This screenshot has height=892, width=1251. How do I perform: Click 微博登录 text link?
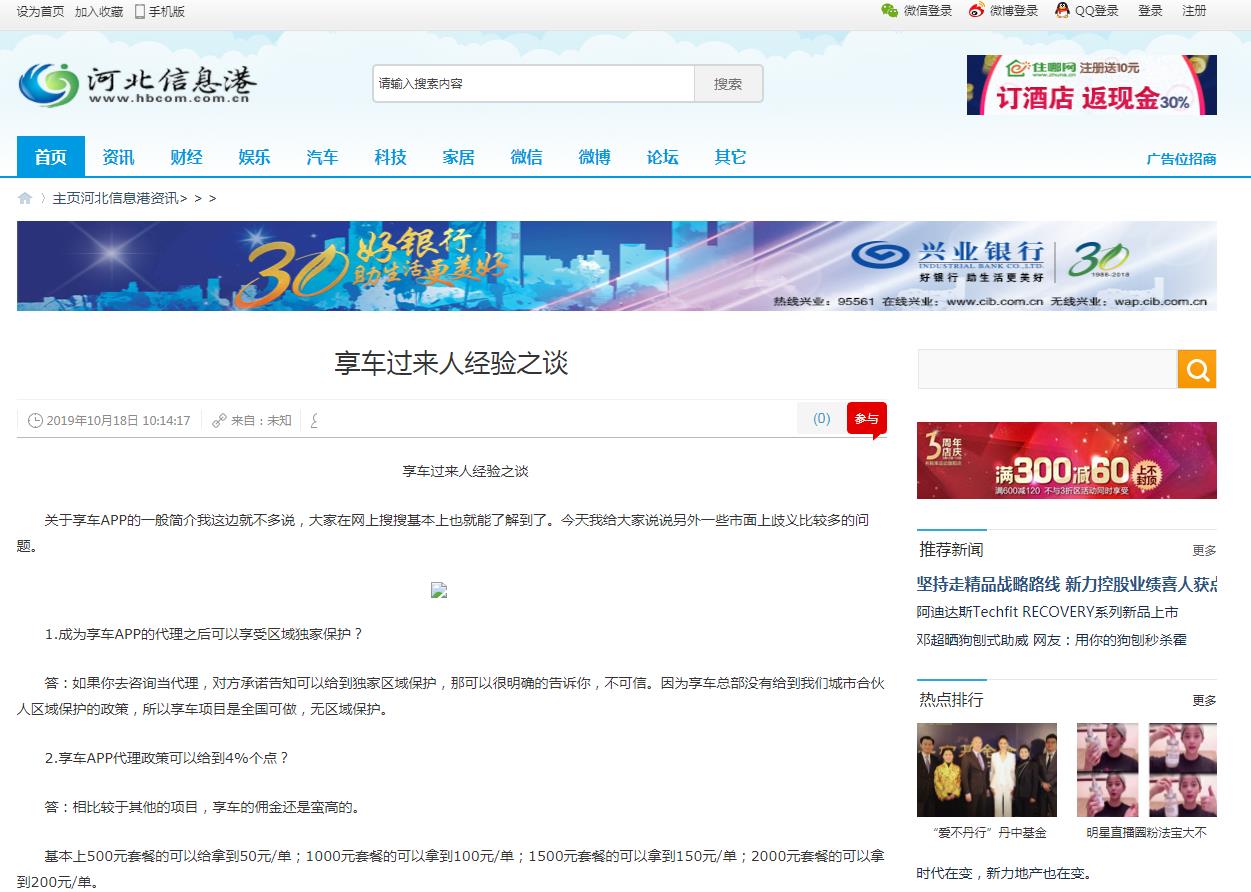click(1014, 11)
